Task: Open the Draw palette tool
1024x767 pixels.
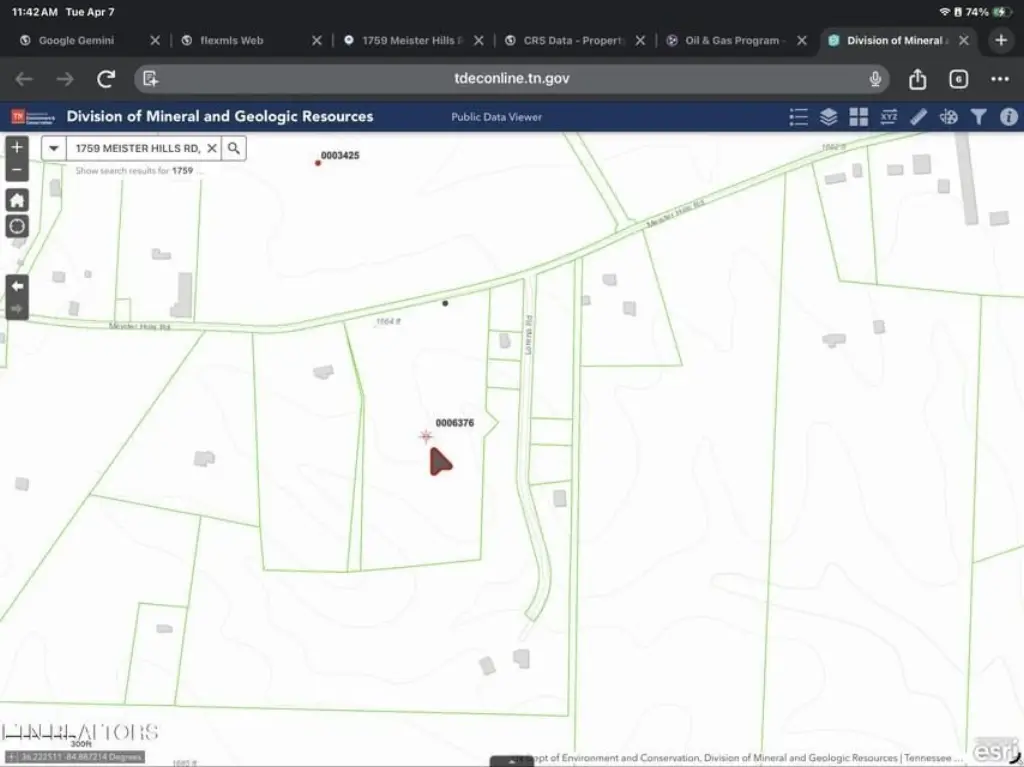Action: click(x=949, y=117)
